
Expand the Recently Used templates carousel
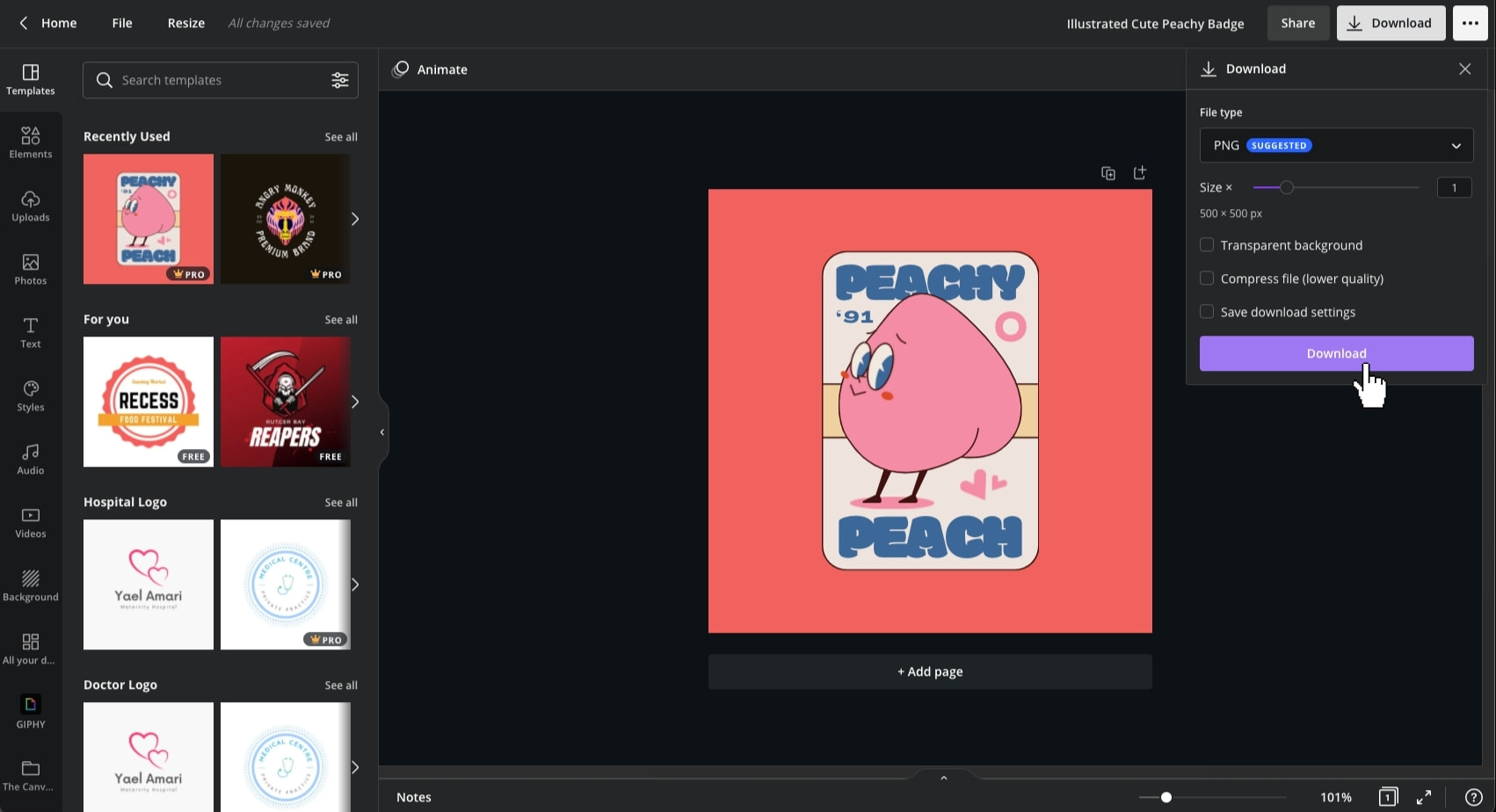point(355,219)
